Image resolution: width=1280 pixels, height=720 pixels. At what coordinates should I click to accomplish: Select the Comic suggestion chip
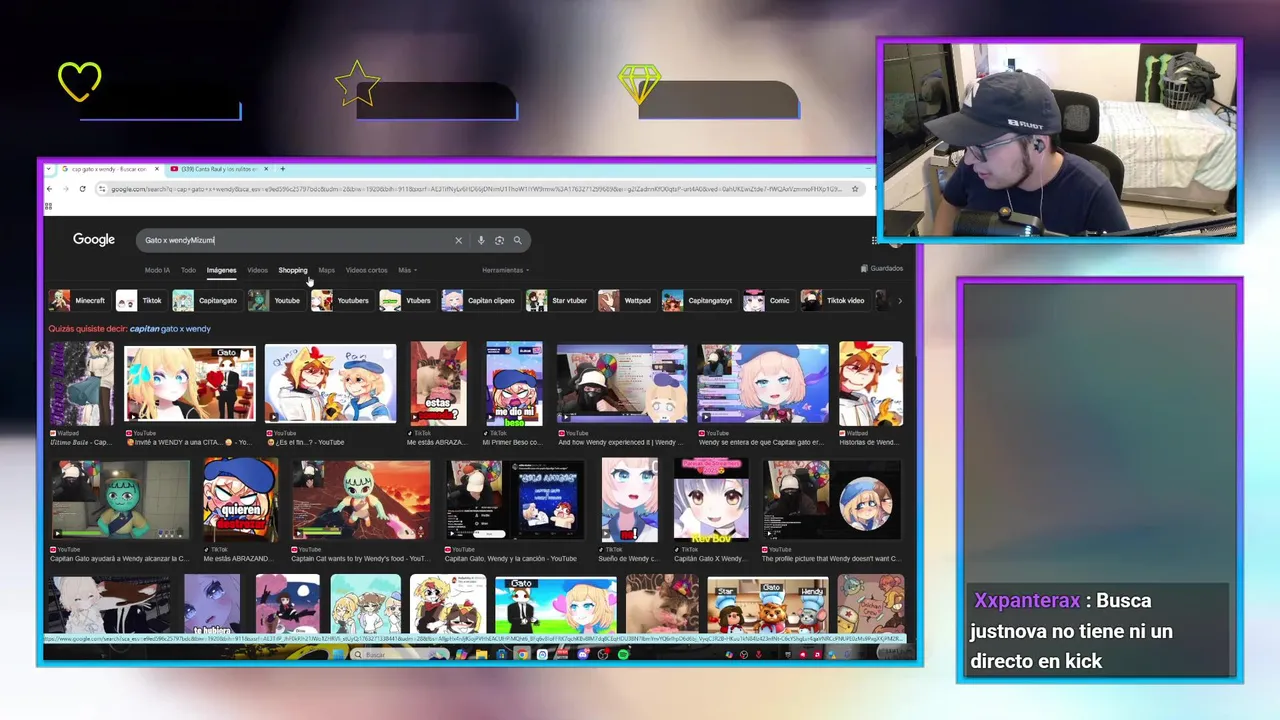point(768,301)
